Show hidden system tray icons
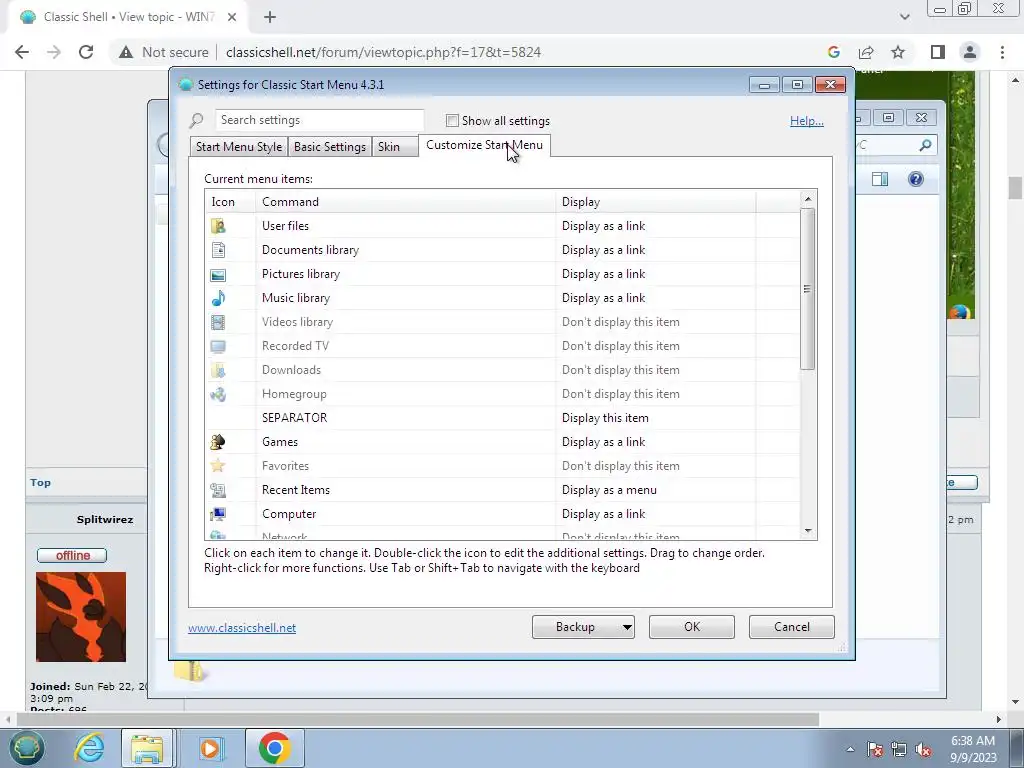Screen dimensions: 1024x768 pyautogui.click(x=850, y=750)
